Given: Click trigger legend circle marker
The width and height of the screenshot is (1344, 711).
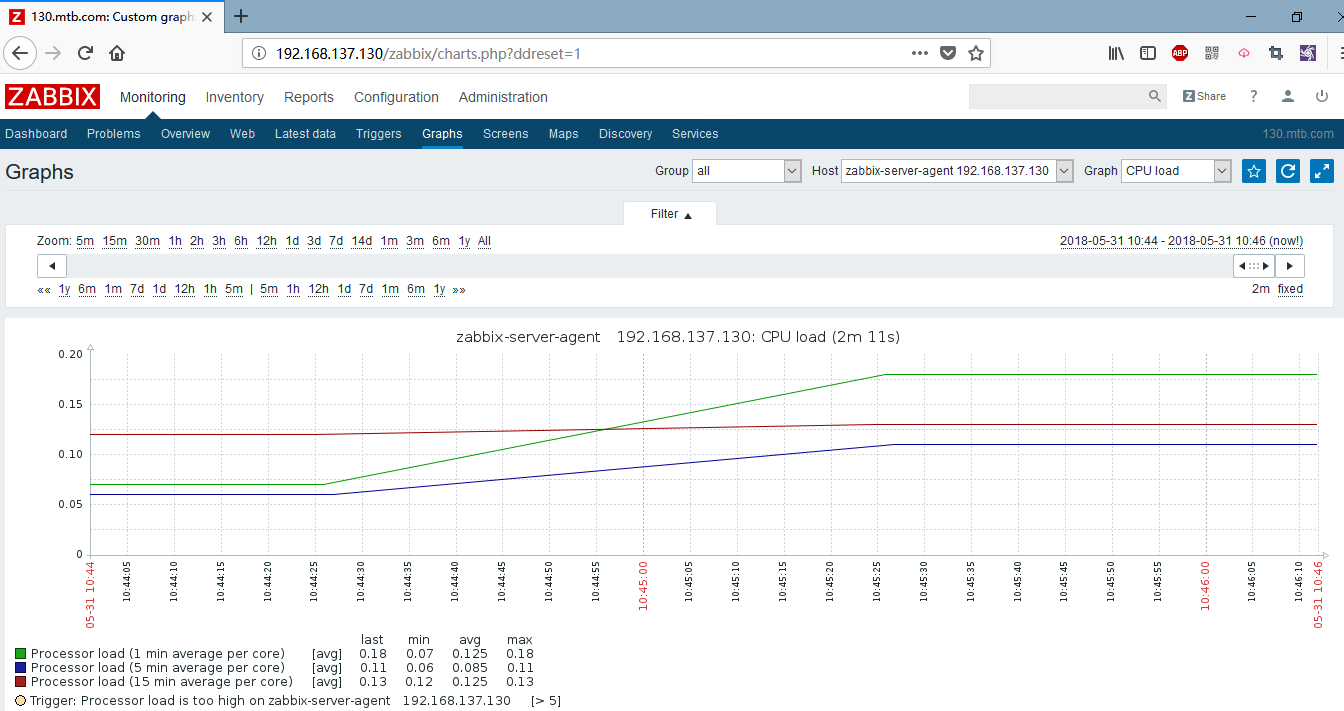Looking at the screenshot, I should tap(21, 701).
